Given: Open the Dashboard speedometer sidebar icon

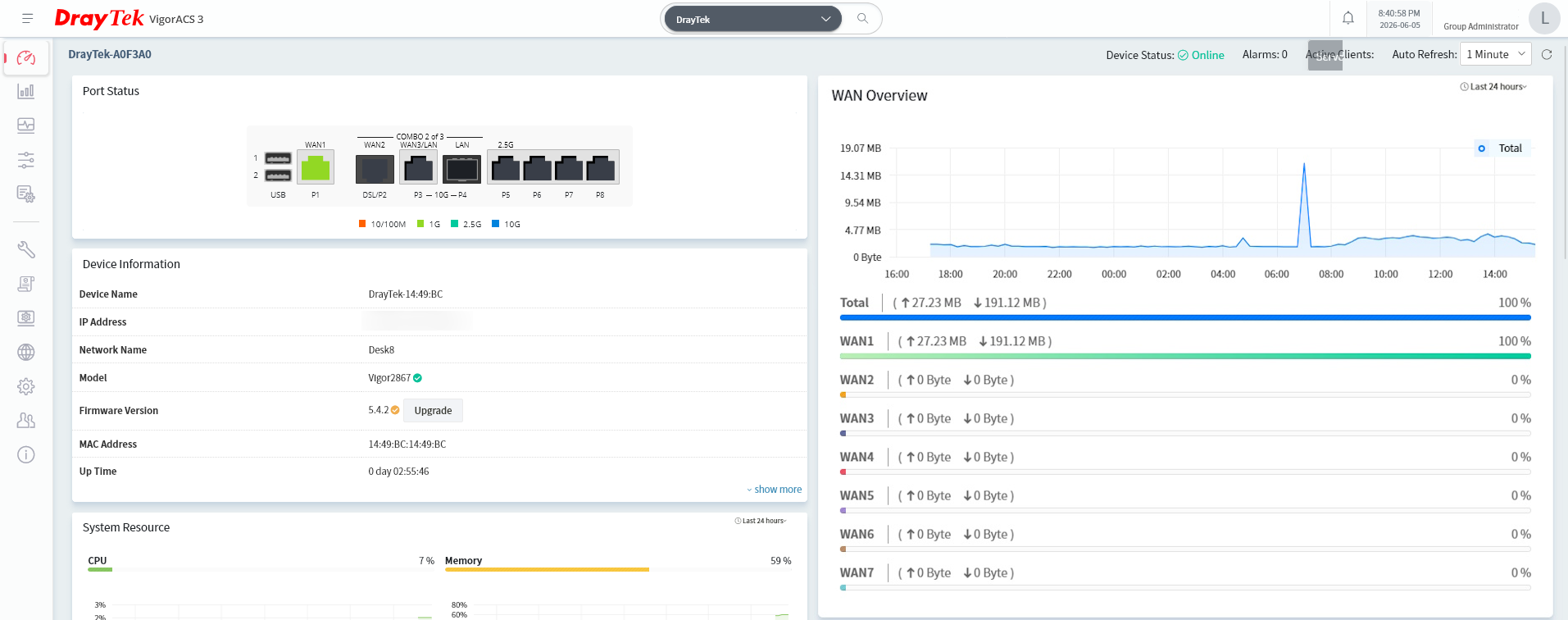Looking at the screenshot, I should (x=26, y=57).
